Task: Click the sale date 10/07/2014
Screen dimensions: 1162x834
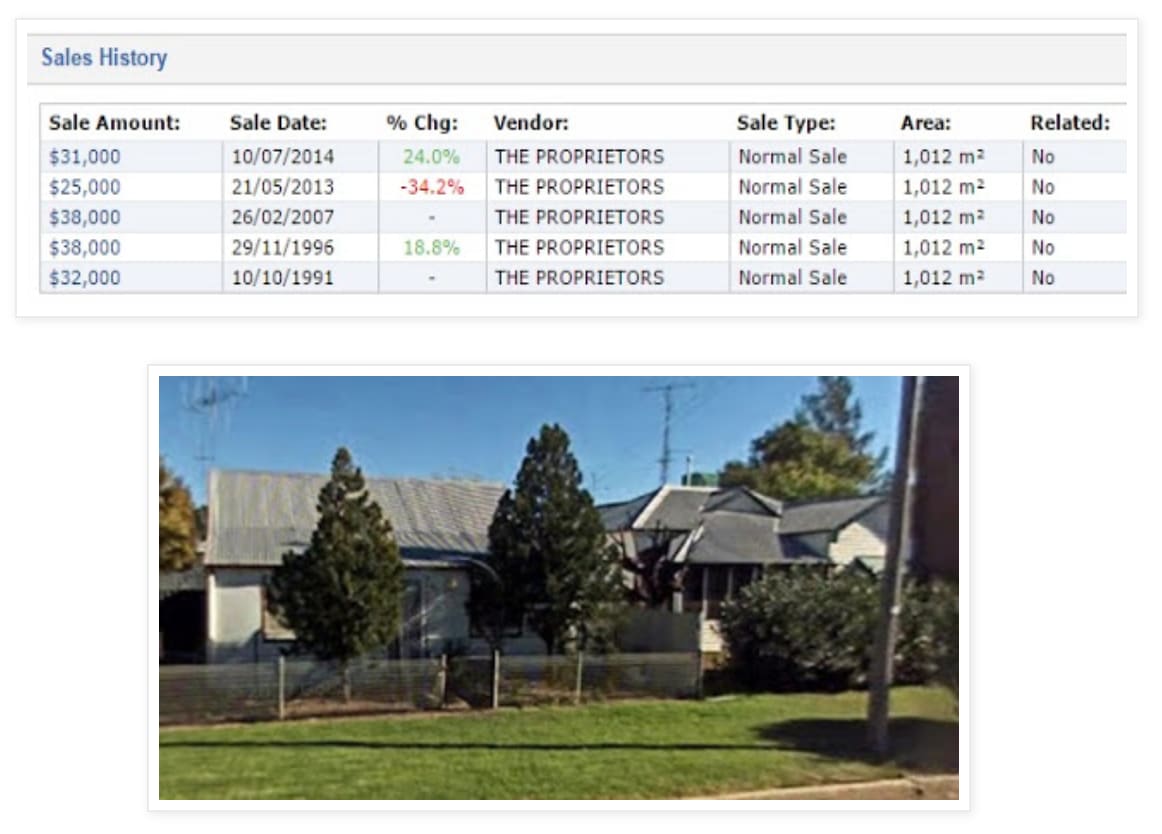Action: pyautogui.click(x=283, y=157)
